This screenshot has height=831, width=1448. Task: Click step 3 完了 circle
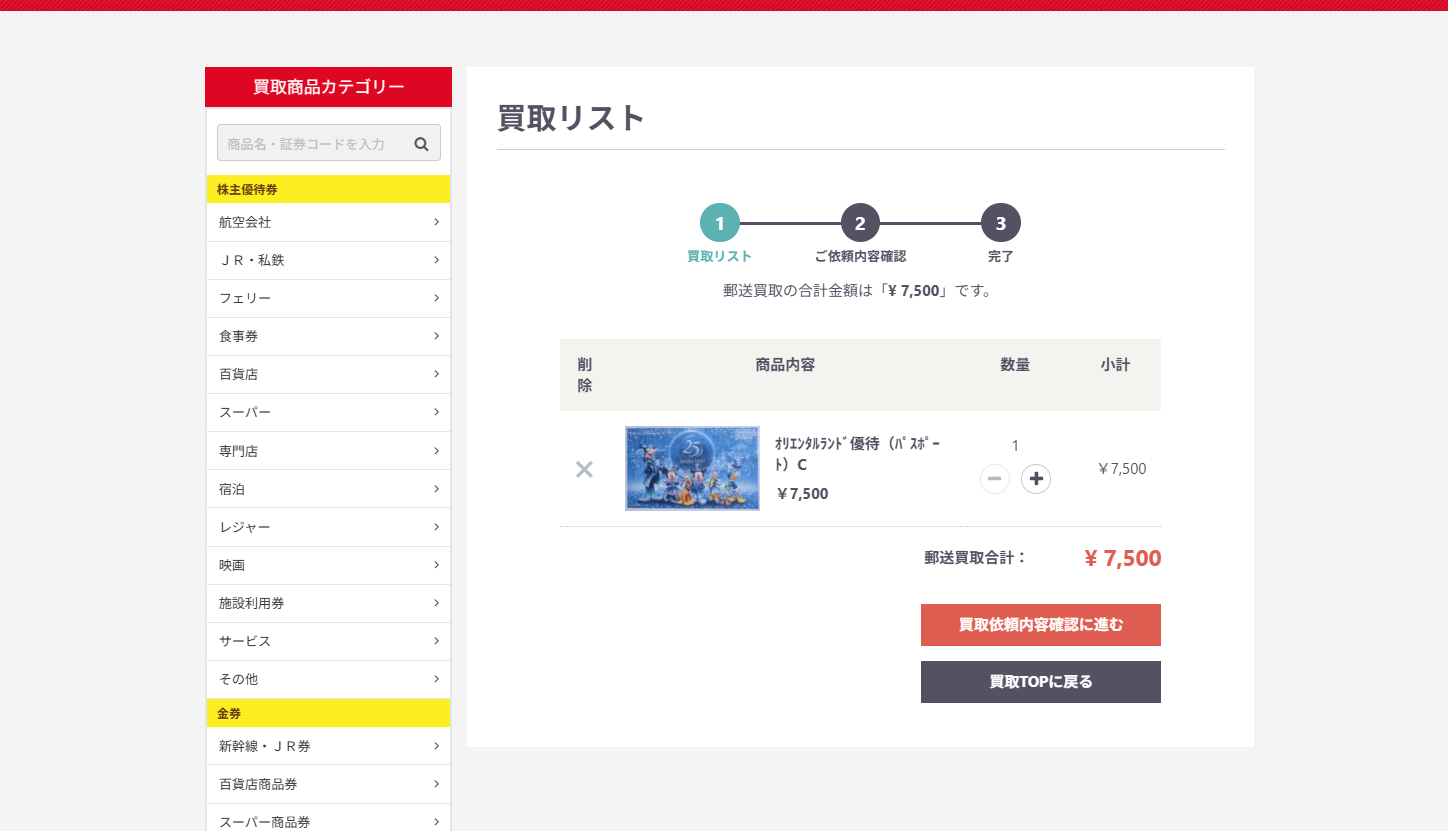(1001, 223)
